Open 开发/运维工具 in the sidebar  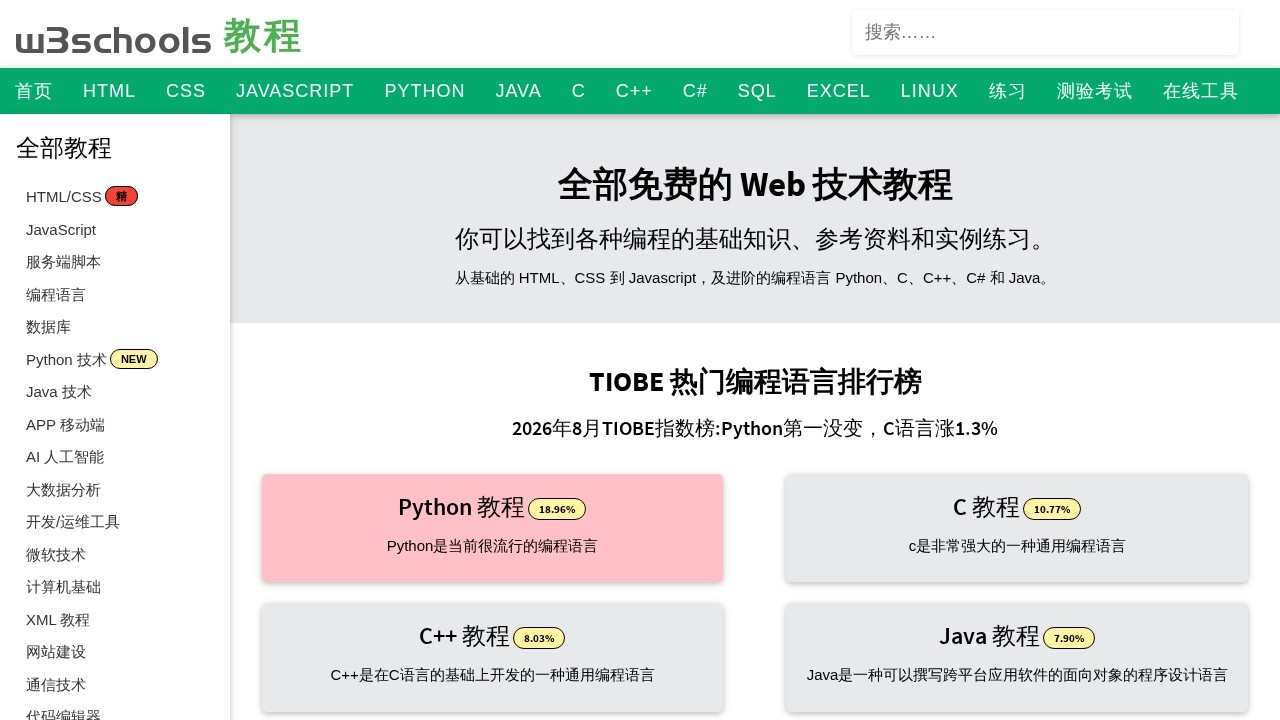[73, 522]
